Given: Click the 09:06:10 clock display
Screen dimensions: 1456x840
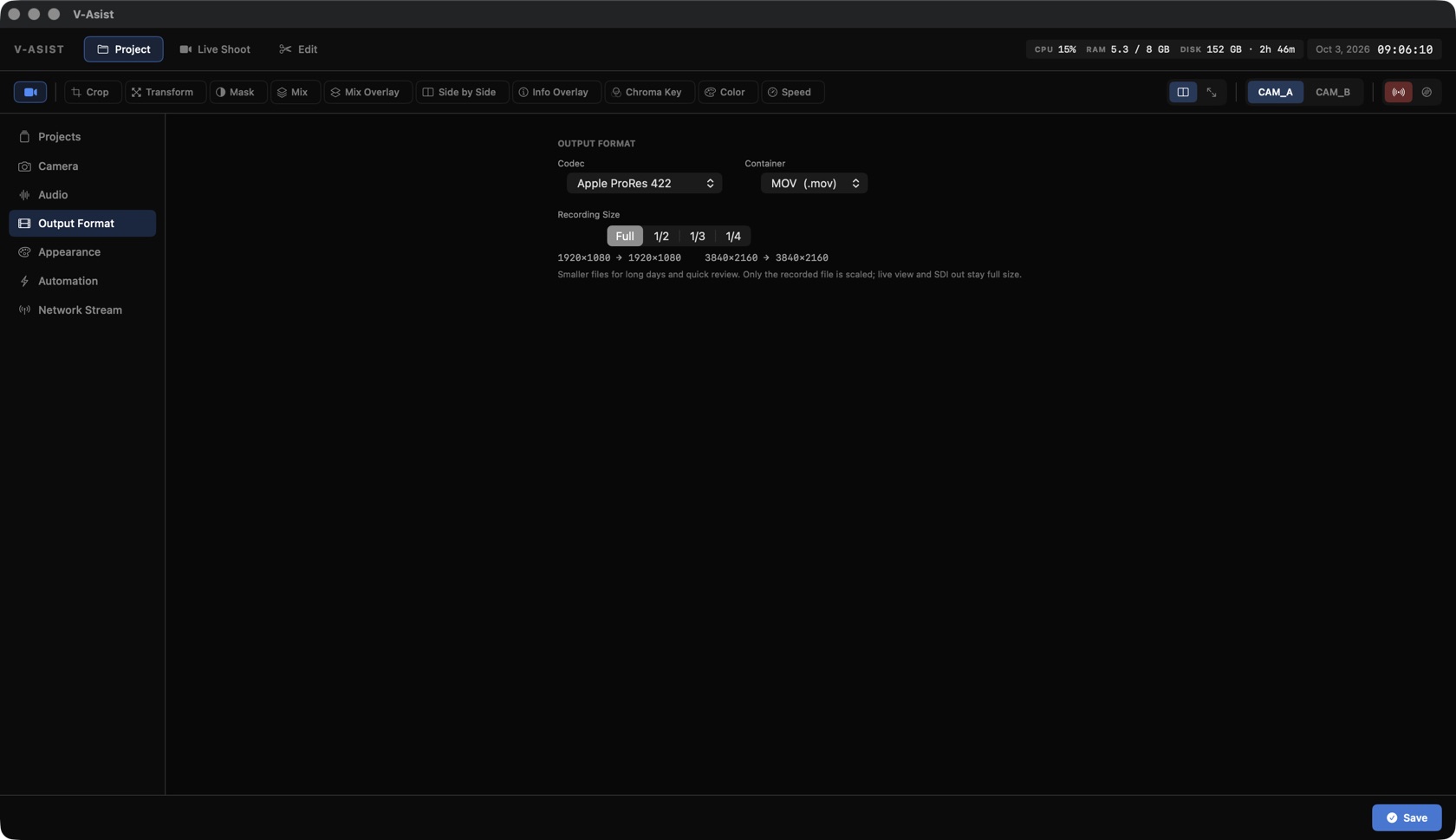Looking at the screenshot, I should pyautogui.click(x=1404, y=49).
